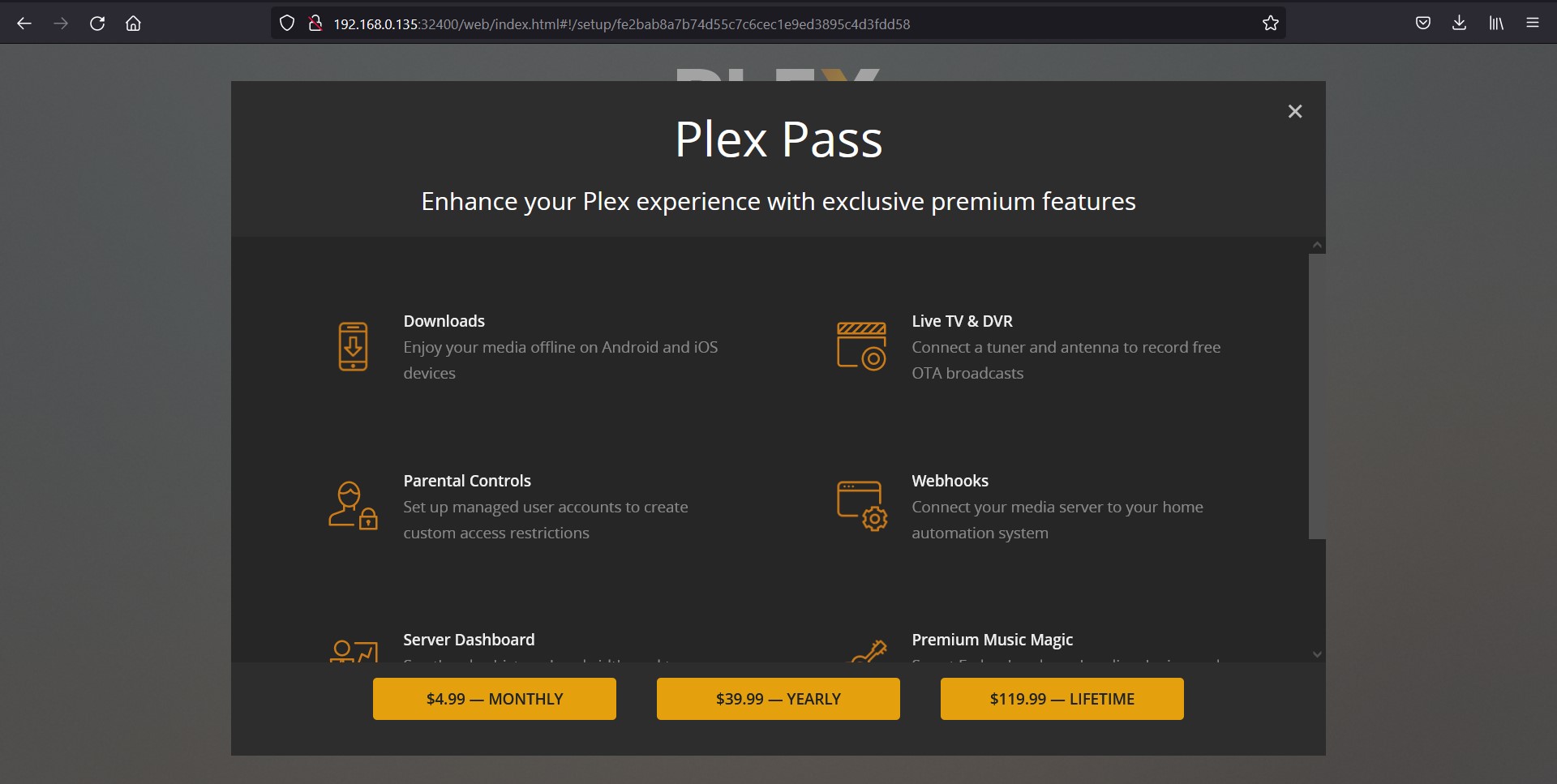Viewport: 1557px width, 784px height.
Task: Close the Plex Pass dialog
Action: 1295,112
